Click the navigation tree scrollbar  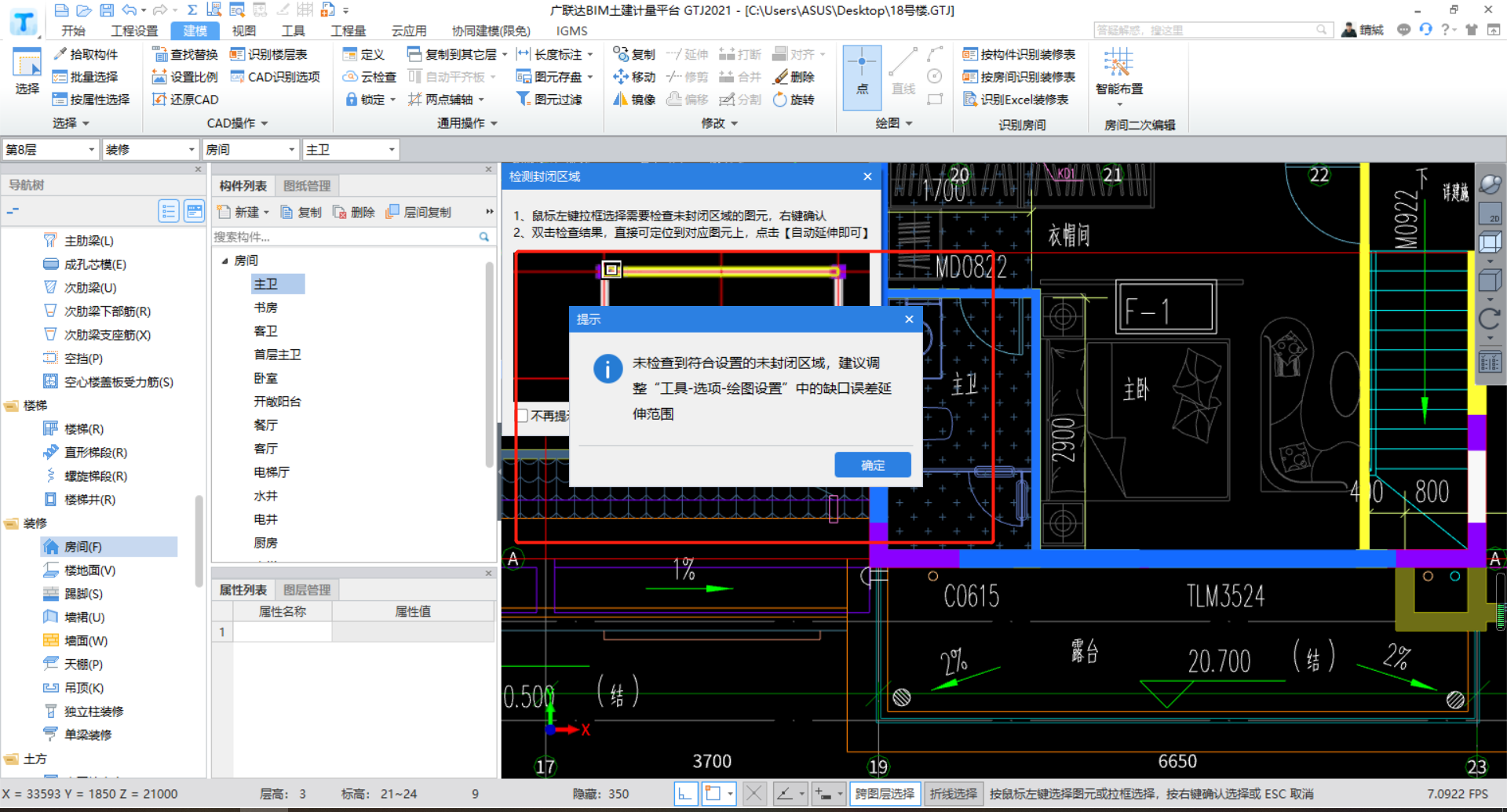click(x=199, y=541)
